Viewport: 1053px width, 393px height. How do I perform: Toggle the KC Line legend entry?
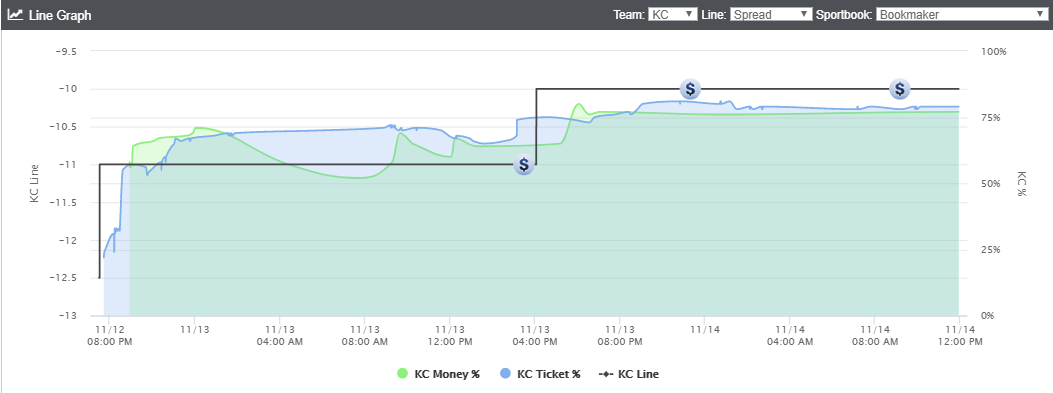click(x=629, y=374)
